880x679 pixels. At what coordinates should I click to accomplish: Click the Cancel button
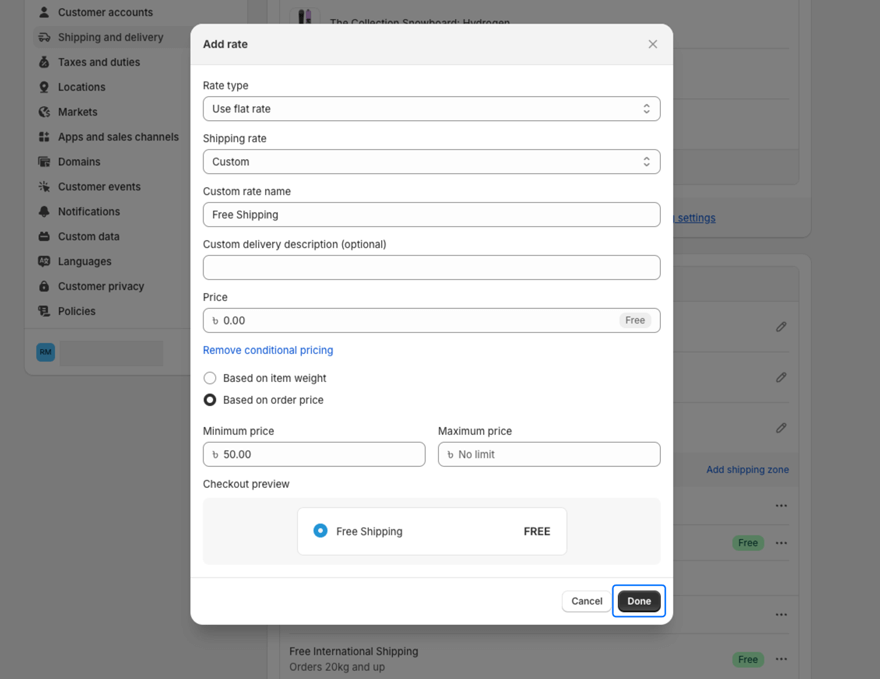pyautogui.click(x=586, y=601)
